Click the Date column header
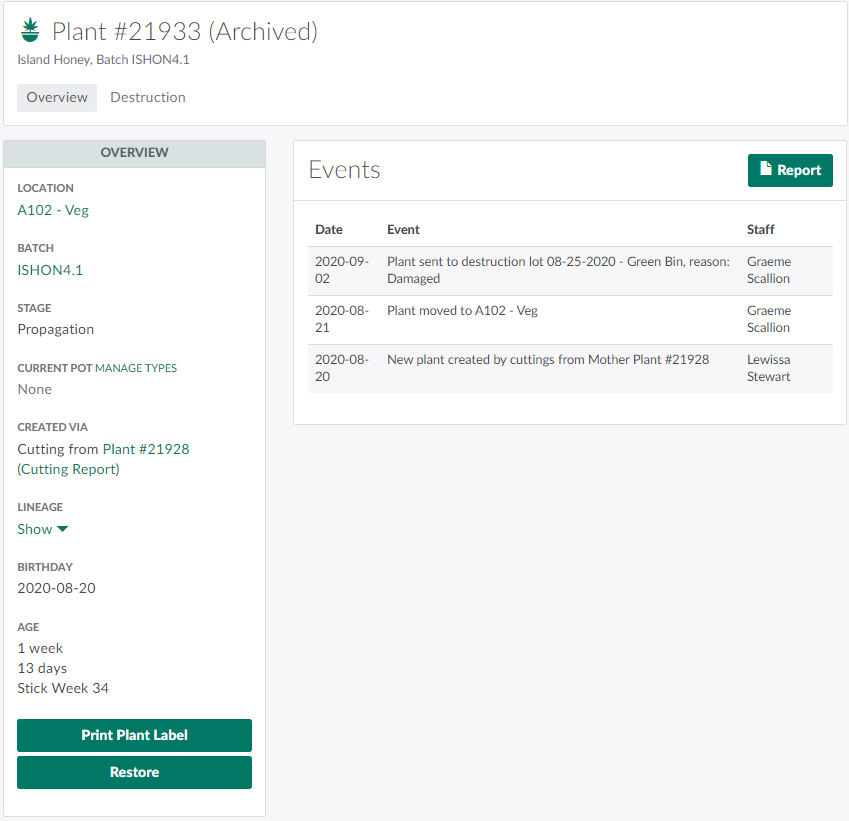Image resolution: width=849 pixels, height=821 pixels. [x=329, y=229]
